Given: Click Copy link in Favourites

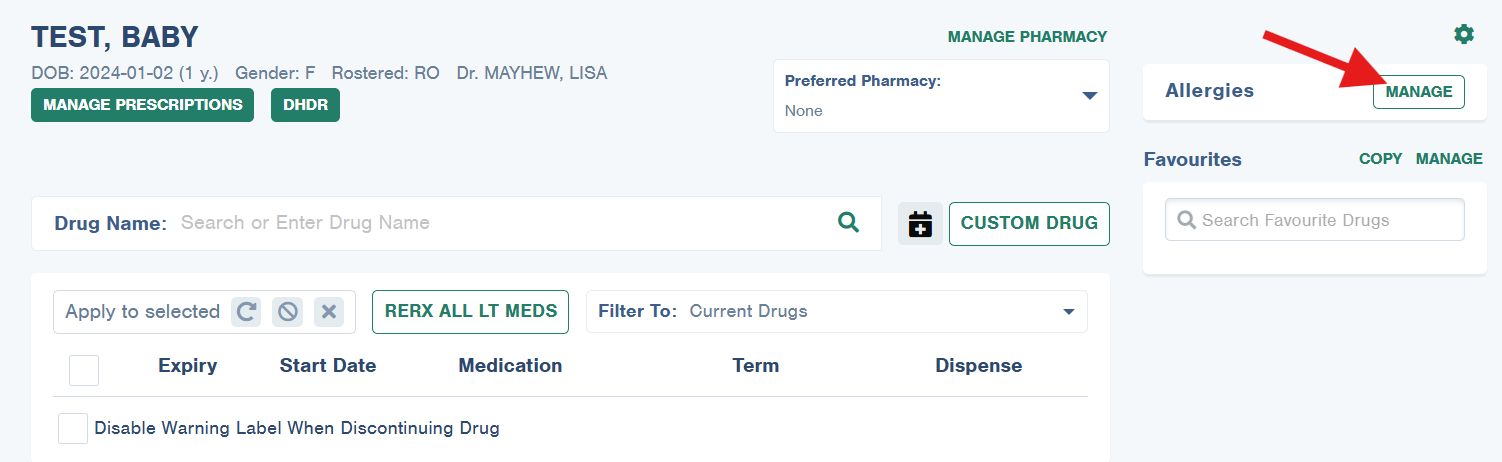Looking at the screenshot, I should [1380, 159].
